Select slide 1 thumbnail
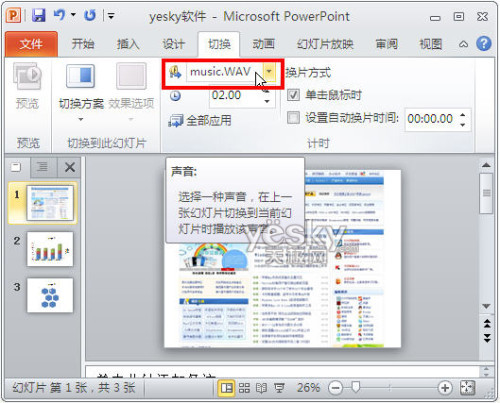500x403 pixels. (50, 203)
